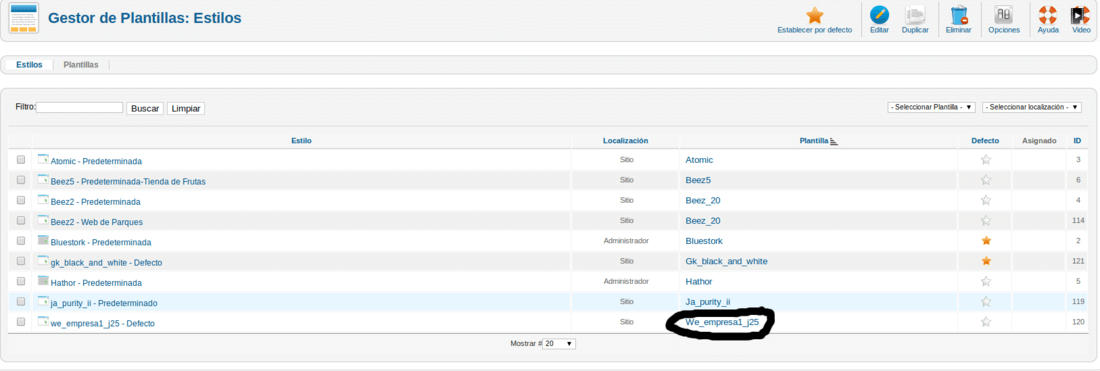Click the sort indicator next to Plantilla header
Image resolution: width=1100 pixels, height=371 pixels.
[x=833, y=141]
